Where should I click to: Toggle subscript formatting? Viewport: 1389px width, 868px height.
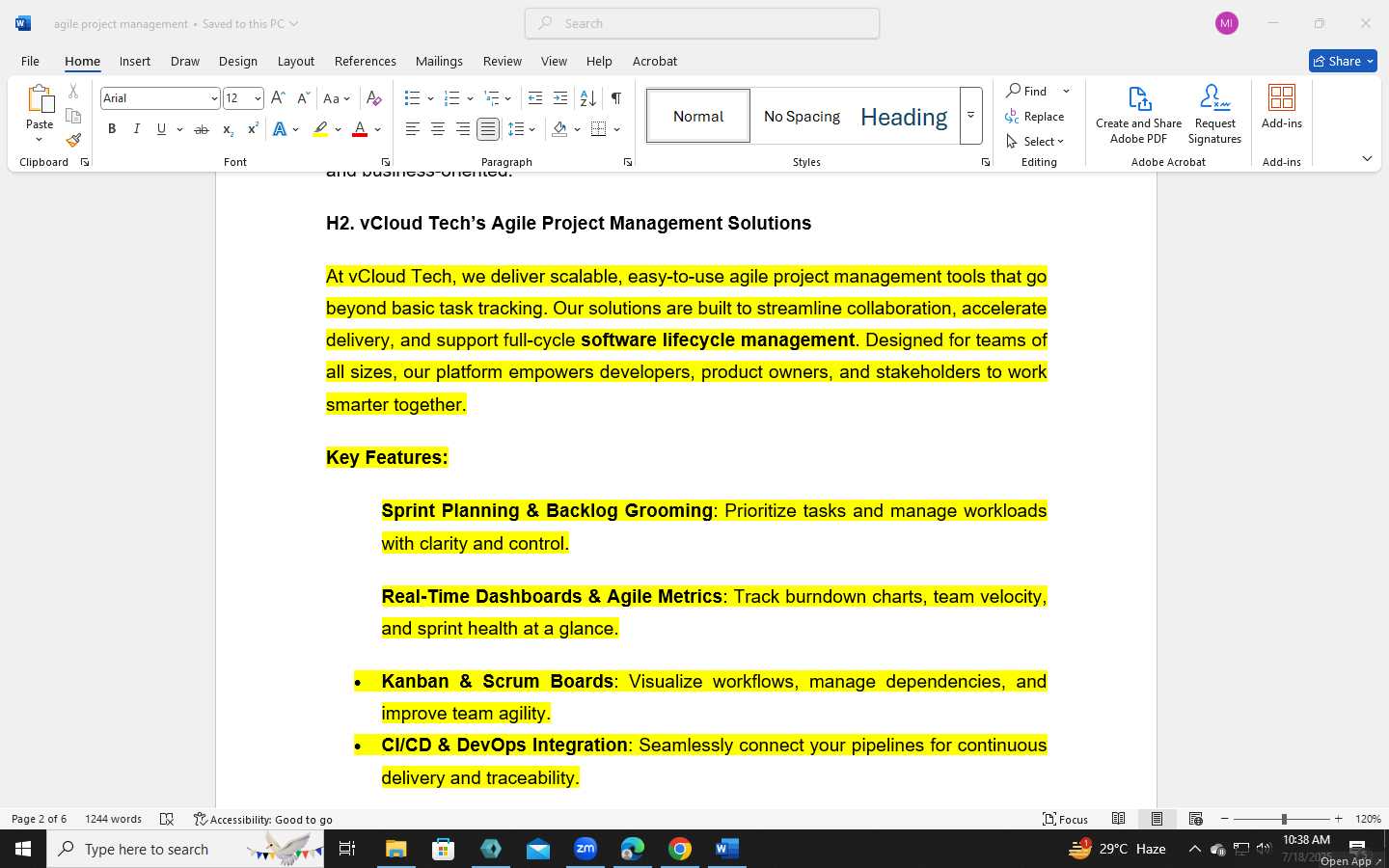228,129
